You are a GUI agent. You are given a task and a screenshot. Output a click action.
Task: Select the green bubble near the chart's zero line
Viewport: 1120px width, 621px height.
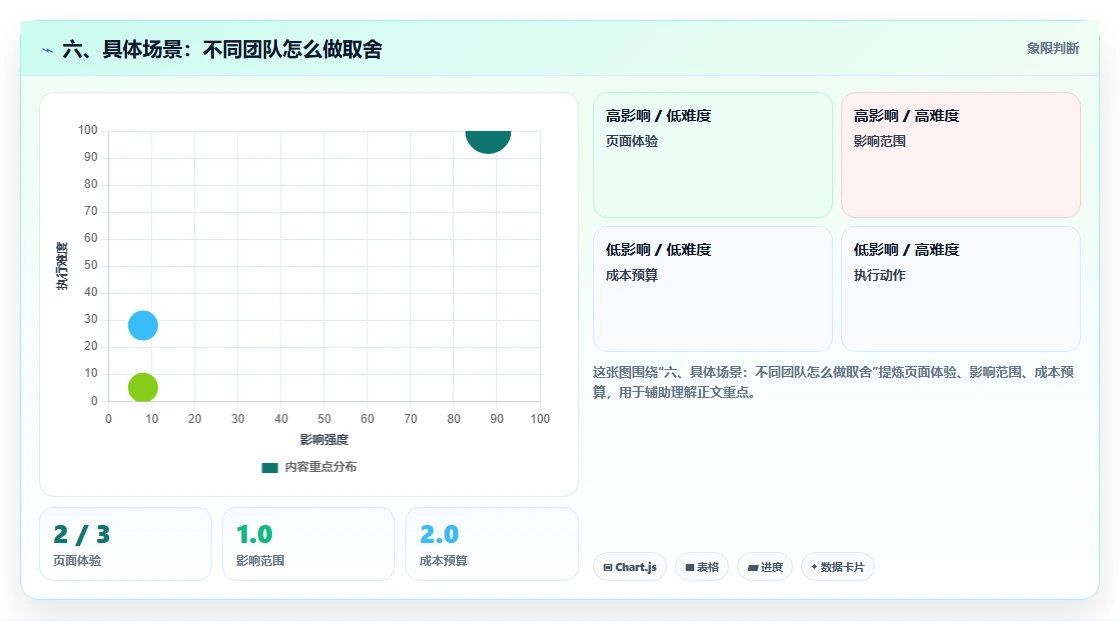pos(143,387)
